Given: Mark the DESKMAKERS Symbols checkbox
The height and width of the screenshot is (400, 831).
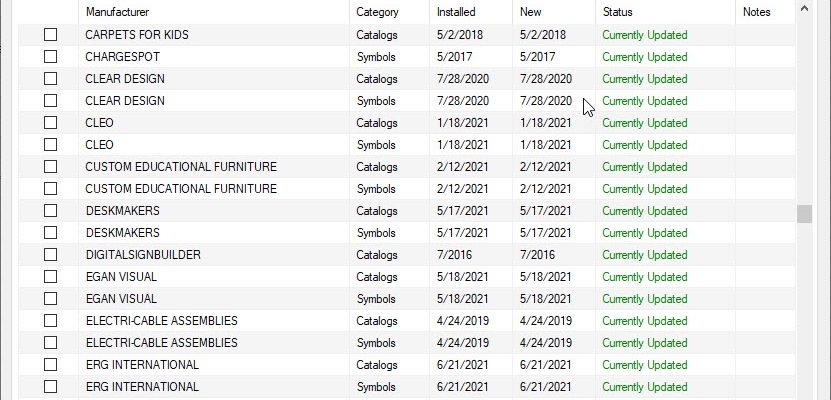Looking at the screenshot, I should (50, 233).
